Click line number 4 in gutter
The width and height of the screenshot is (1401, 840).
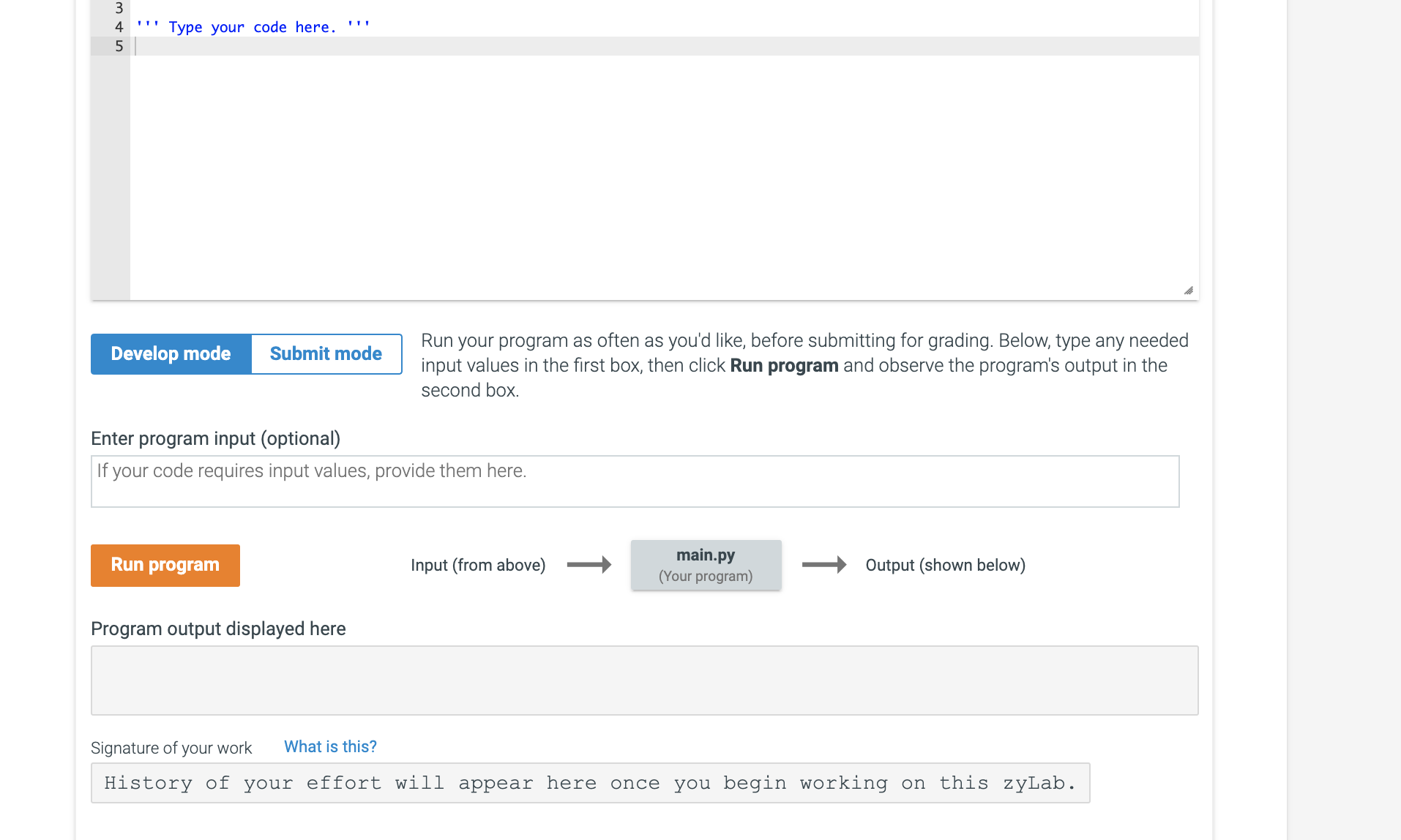(119, 27)
